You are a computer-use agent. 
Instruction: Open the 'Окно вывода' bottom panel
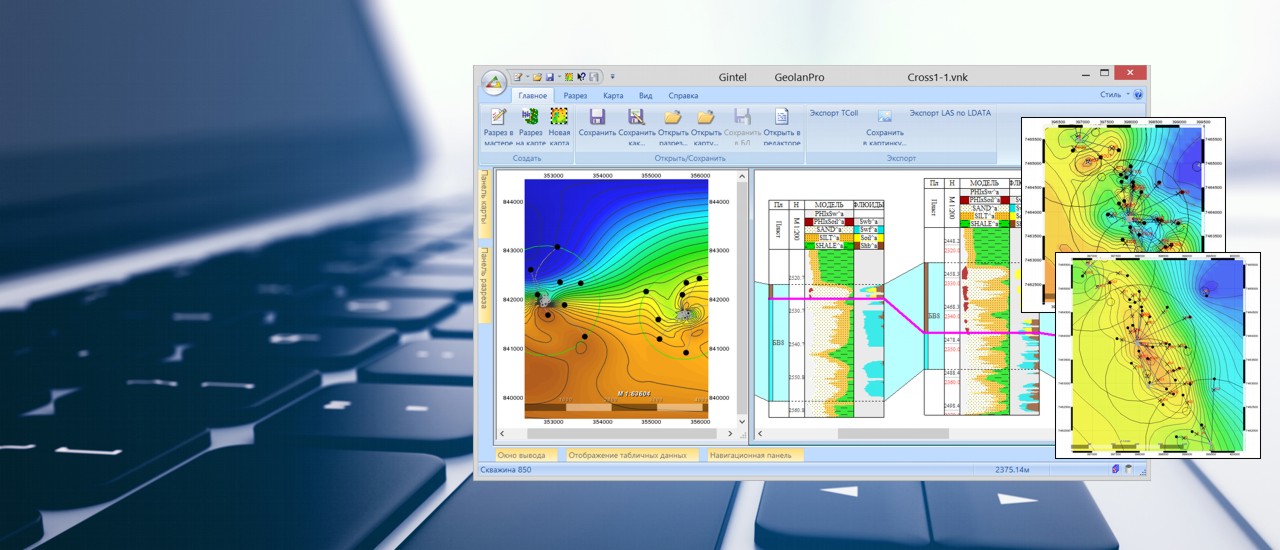point(524,455)
